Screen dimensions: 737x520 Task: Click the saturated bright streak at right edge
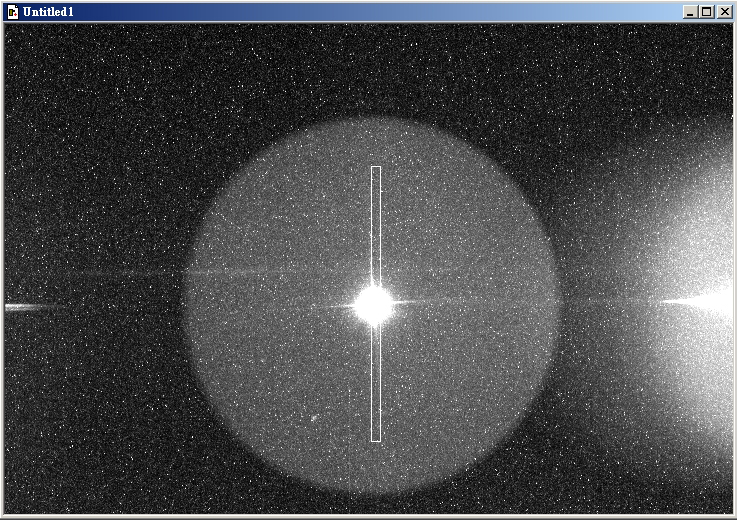705,300
